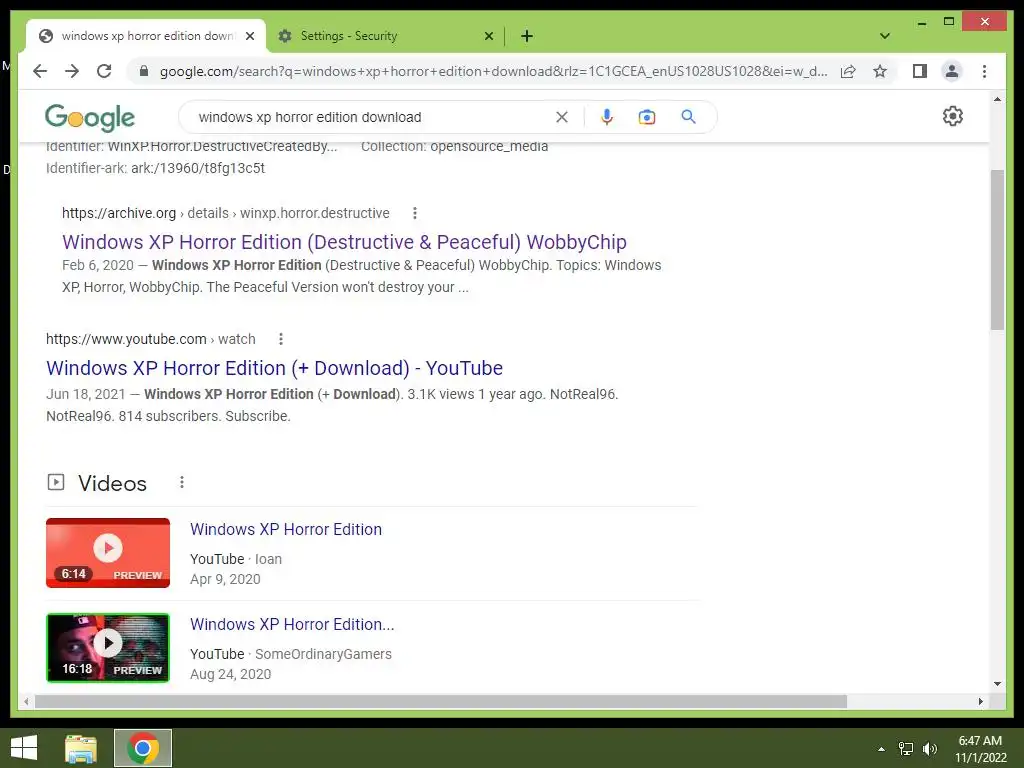Submit search with magnifier icon
The image size is (1024, 768).
pyautogui.click(x=688, y=117)
